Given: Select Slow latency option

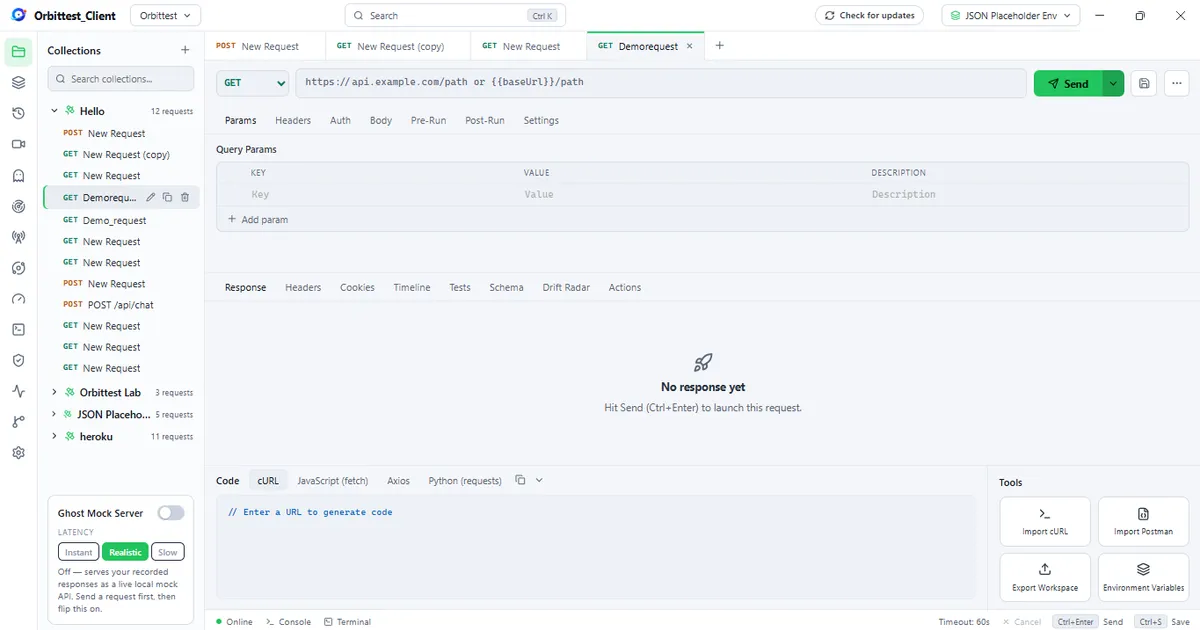Looking at the screenshot, I should 168,552.
